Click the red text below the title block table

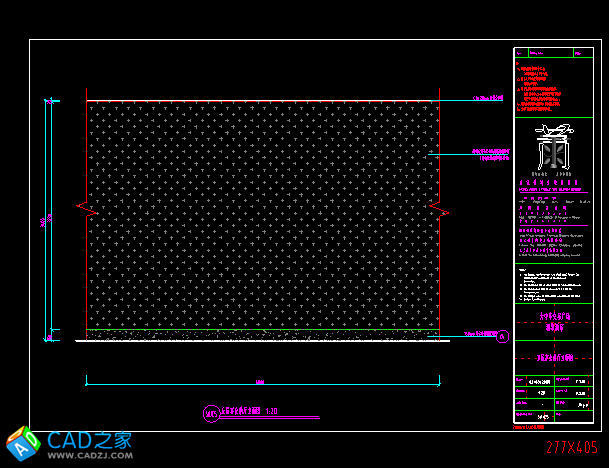click(x=533, y=427)
